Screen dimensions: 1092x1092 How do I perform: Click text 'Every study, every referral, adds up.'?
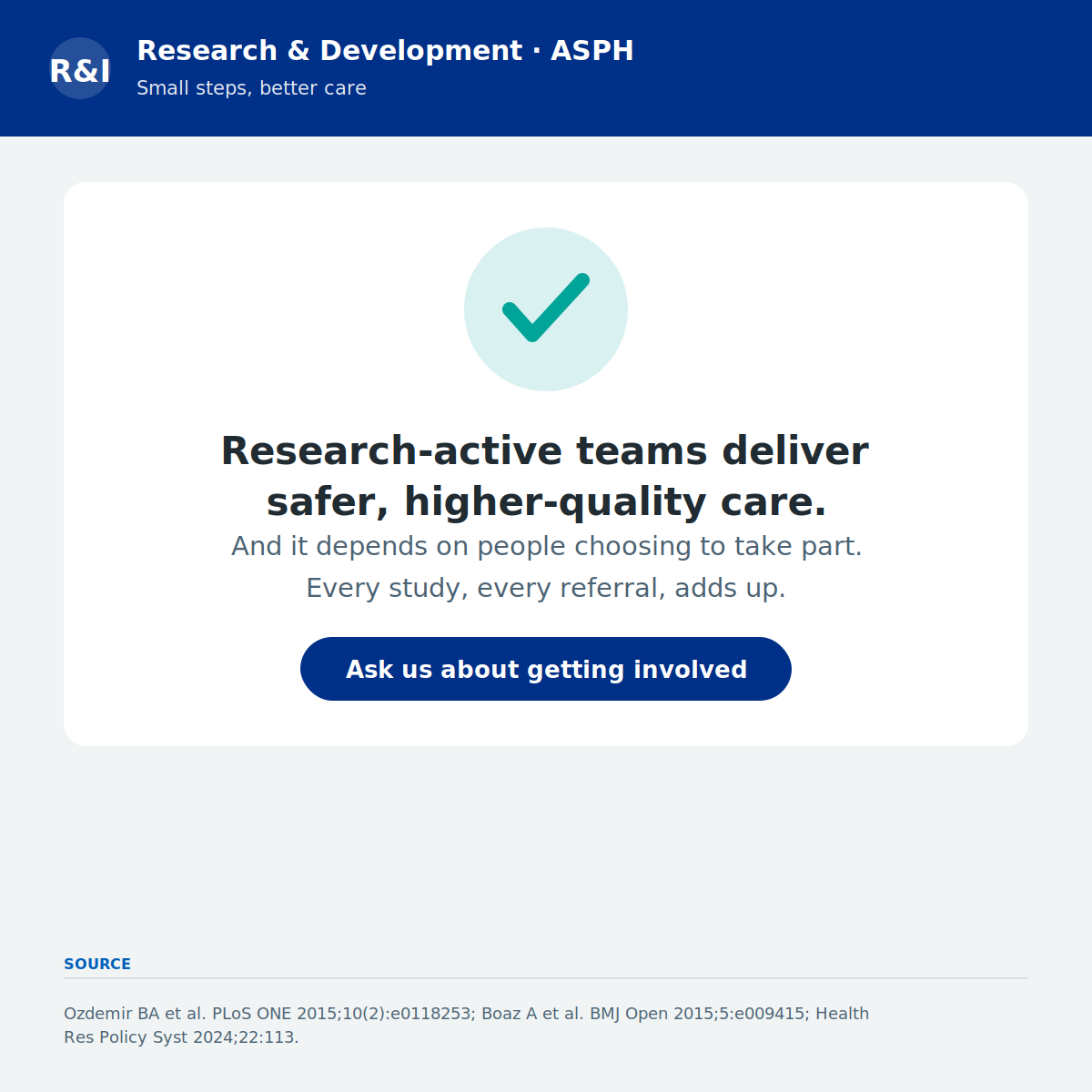coord(546,588)
